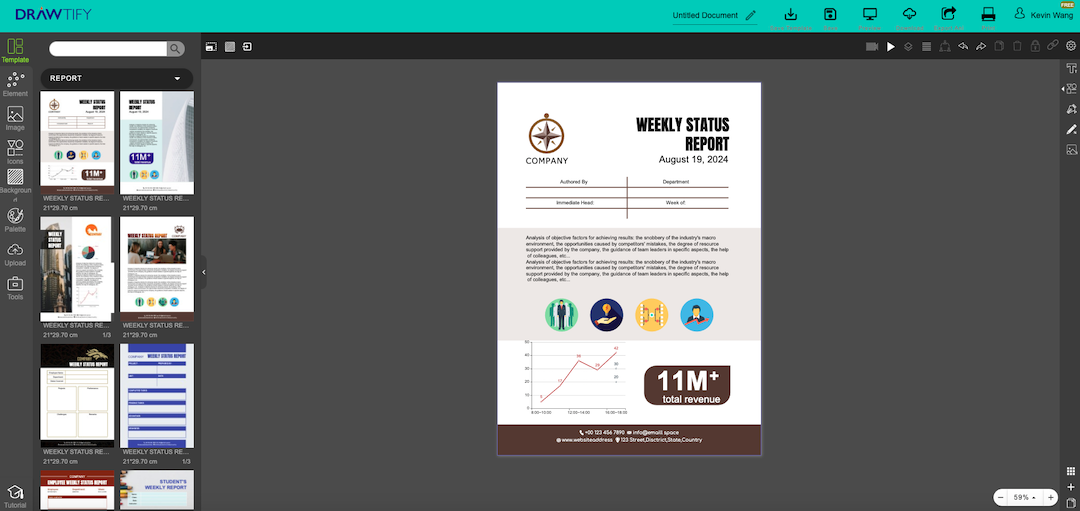Select the Student's Weekly Report template
Viewport: 1080px width, 511px height.
pos(157,490)
